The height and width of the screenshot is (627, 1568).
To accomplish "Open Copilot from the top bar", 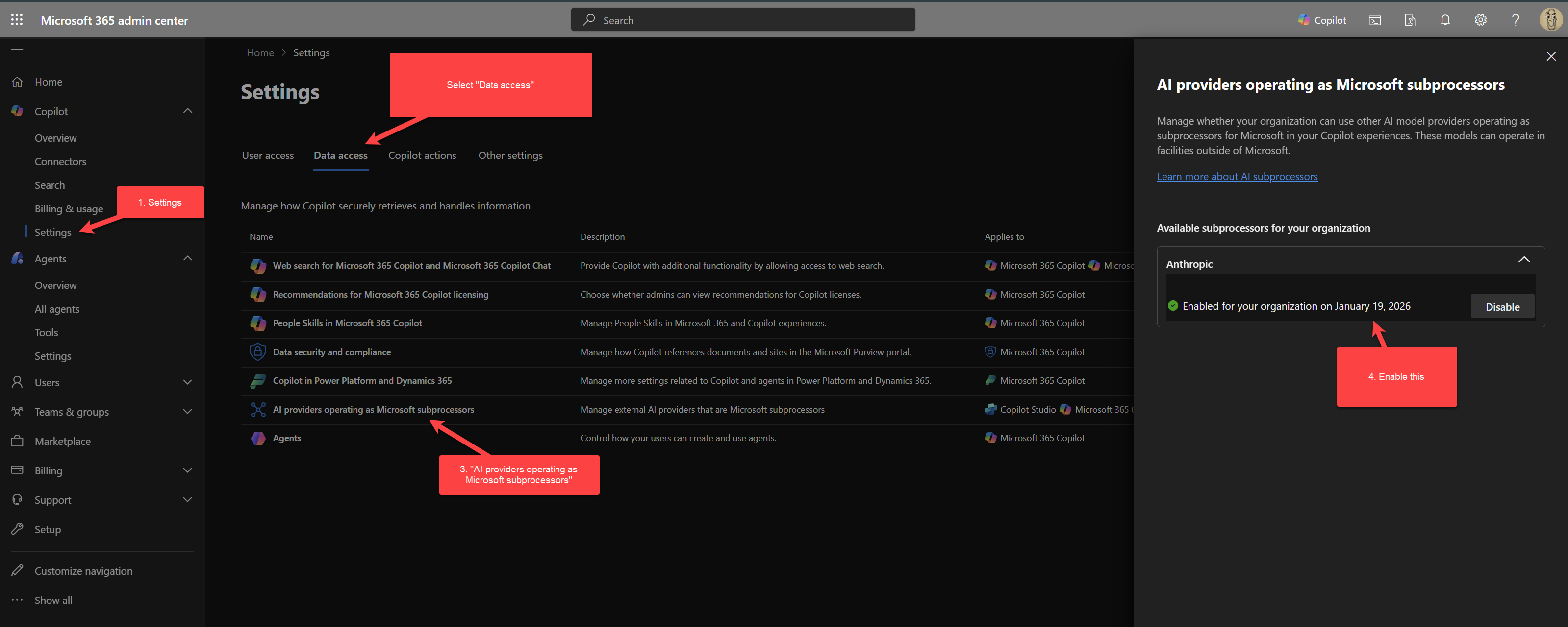I will tap(1322, 20).
